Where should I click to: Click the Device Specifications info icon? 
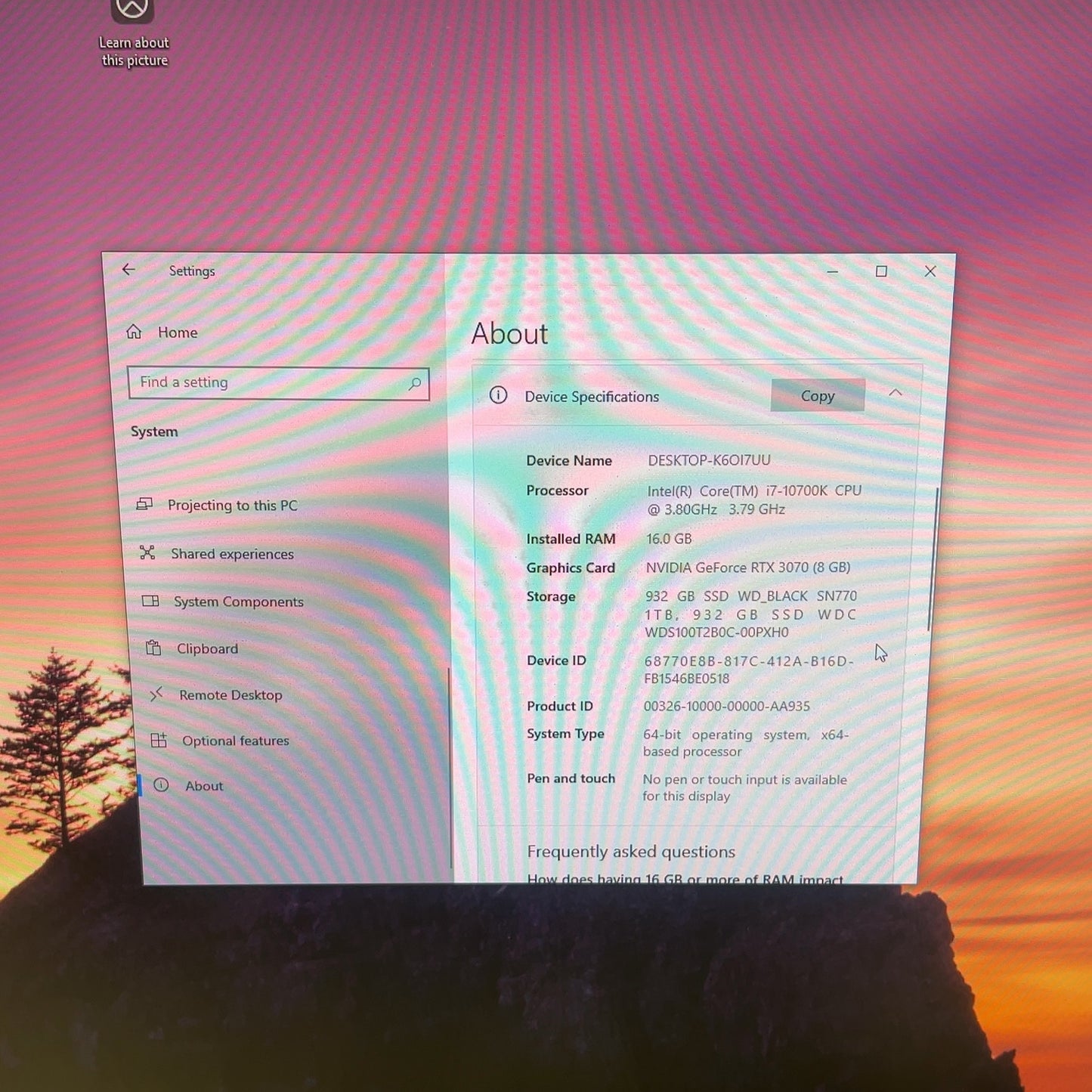(498, 394)
